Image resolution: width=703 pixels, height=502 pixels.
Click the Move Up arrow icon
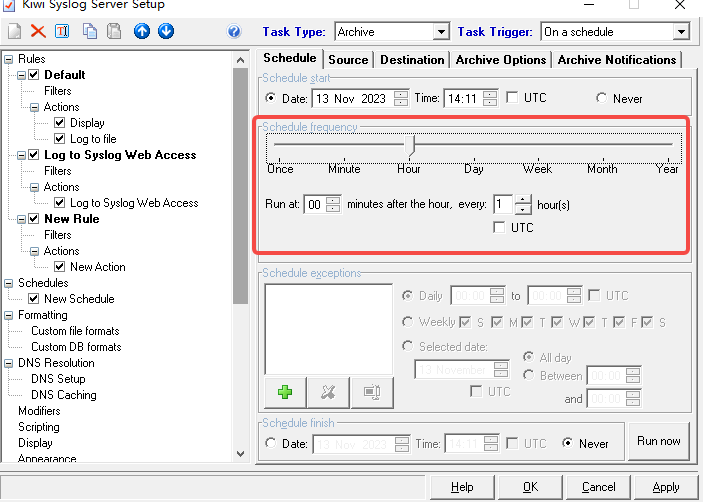click(x=142, y=31)
